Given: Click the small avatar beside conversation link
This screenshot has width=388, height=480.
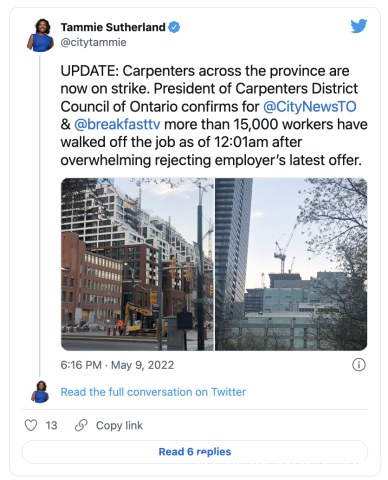Looking at the screenshot, I should tap(41, 392).
